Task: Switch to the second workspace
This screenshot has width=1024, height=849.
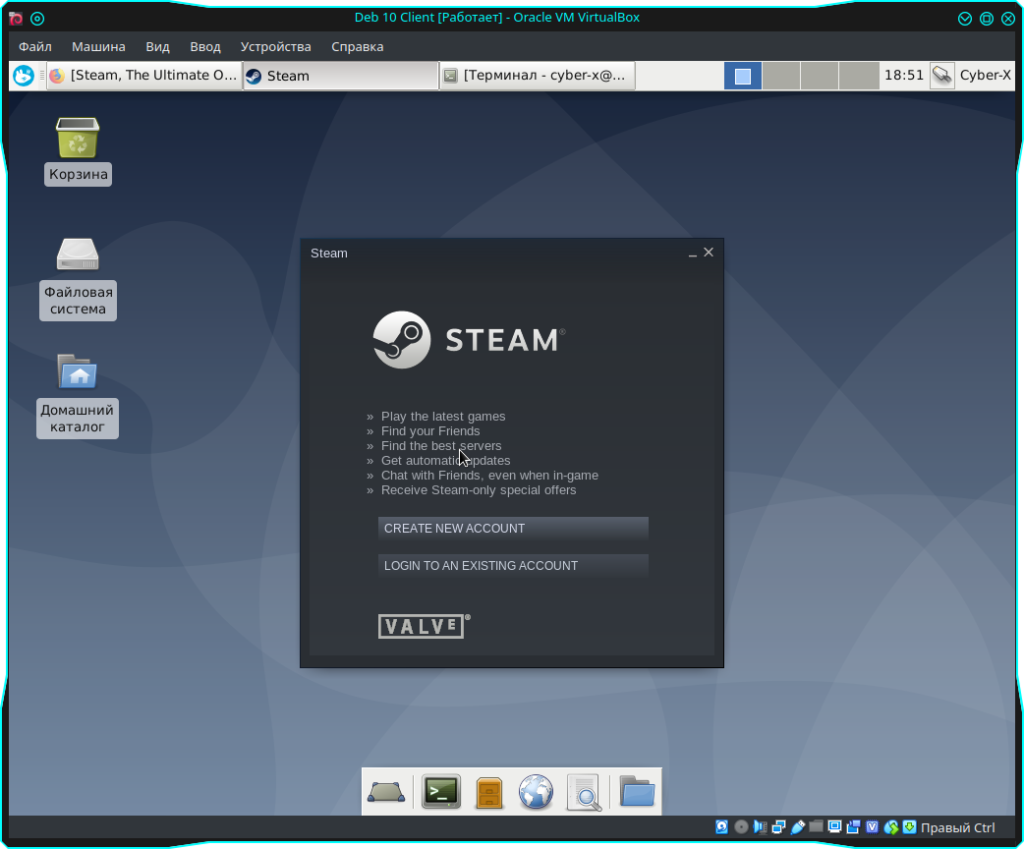Action: click(x=781, y=76)
